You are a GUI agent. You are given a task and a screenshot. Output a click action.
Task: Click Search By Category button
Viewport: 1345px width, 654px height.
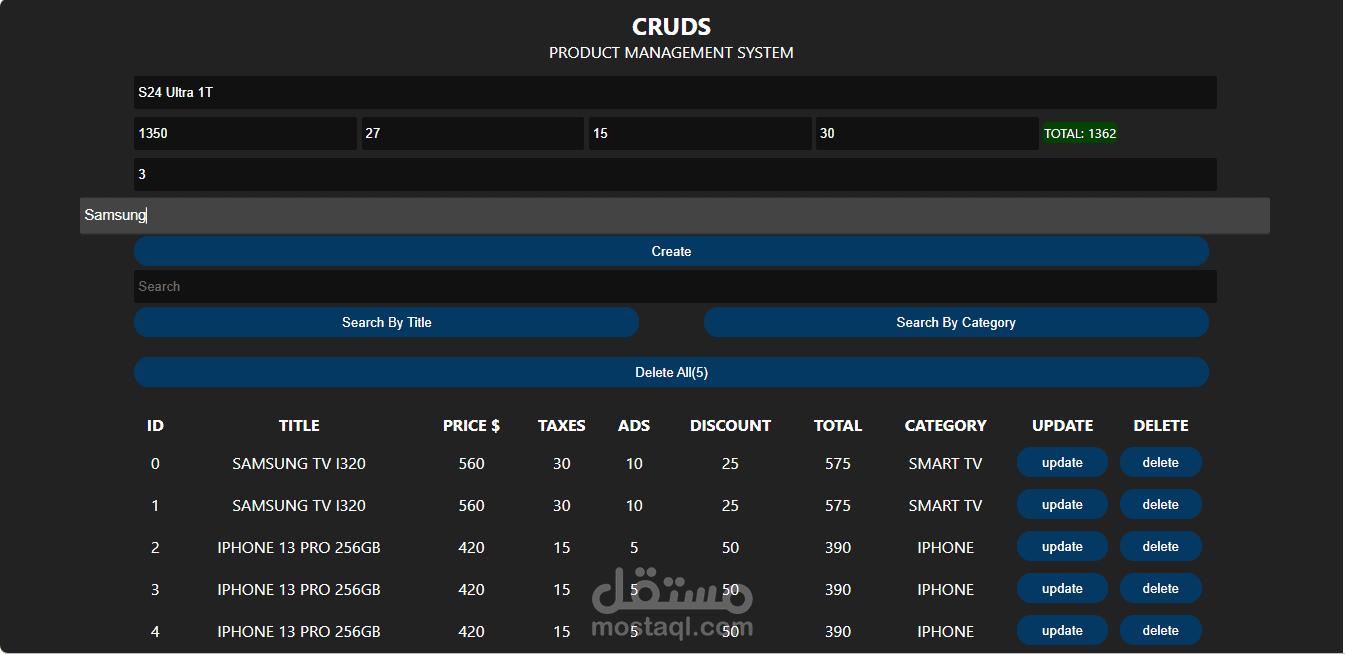956,322
